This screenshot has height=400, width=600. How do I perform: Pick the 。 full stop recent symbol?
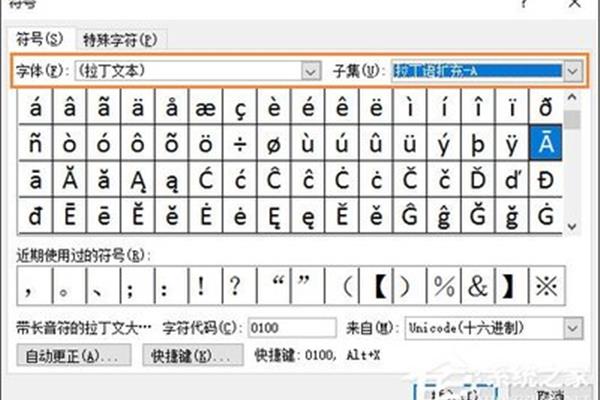[x=70, y=286]
